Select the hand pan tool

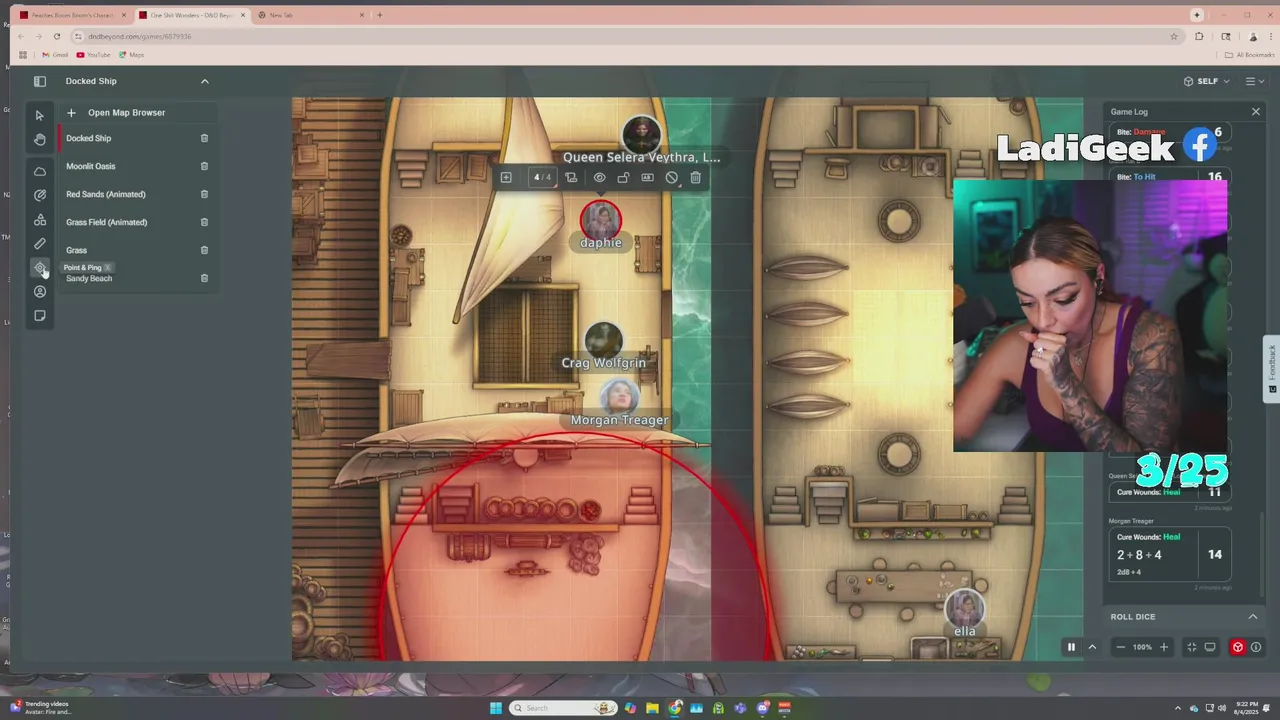point(40,139)
